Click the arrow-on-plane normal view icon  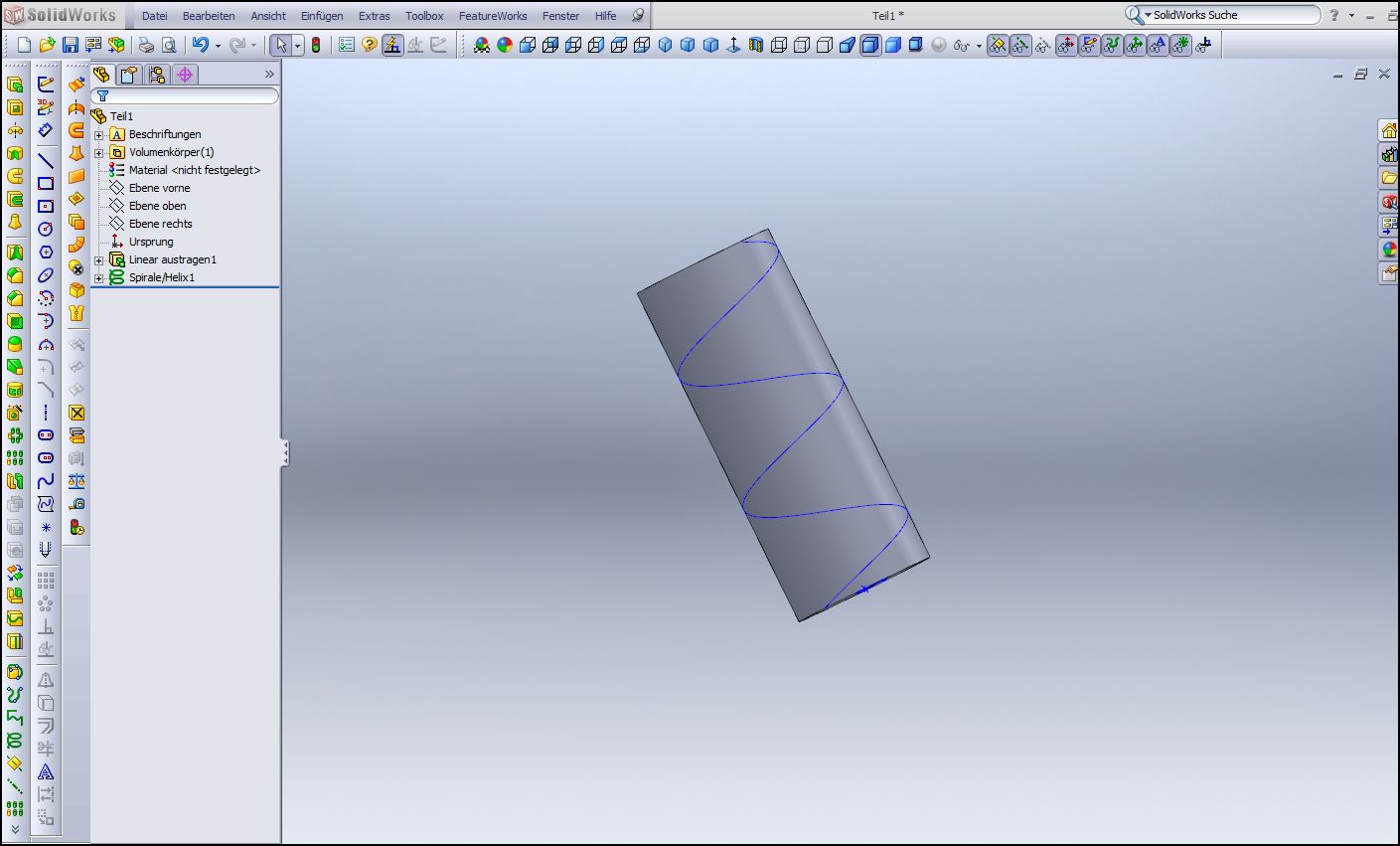[x=733, y=45]
